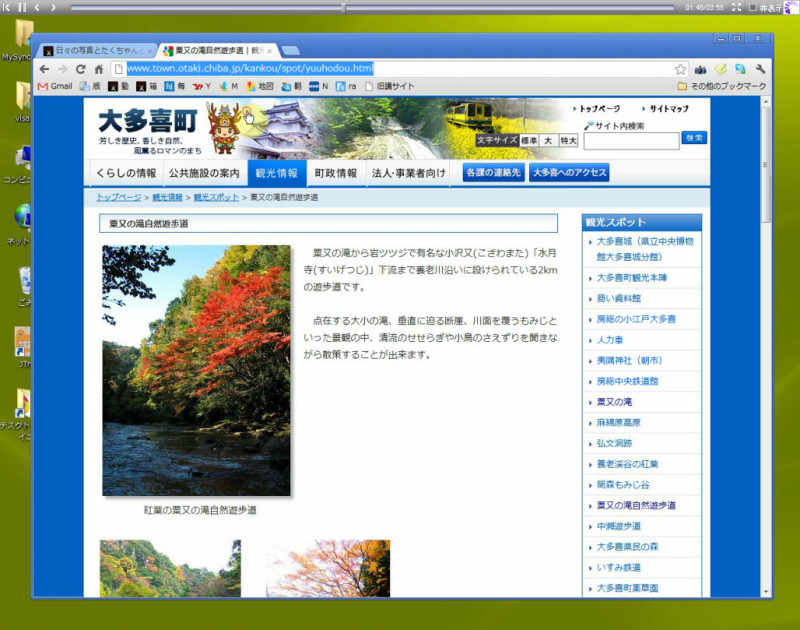Open a new browser tab

pyautogui.click(x=290, y=51)
